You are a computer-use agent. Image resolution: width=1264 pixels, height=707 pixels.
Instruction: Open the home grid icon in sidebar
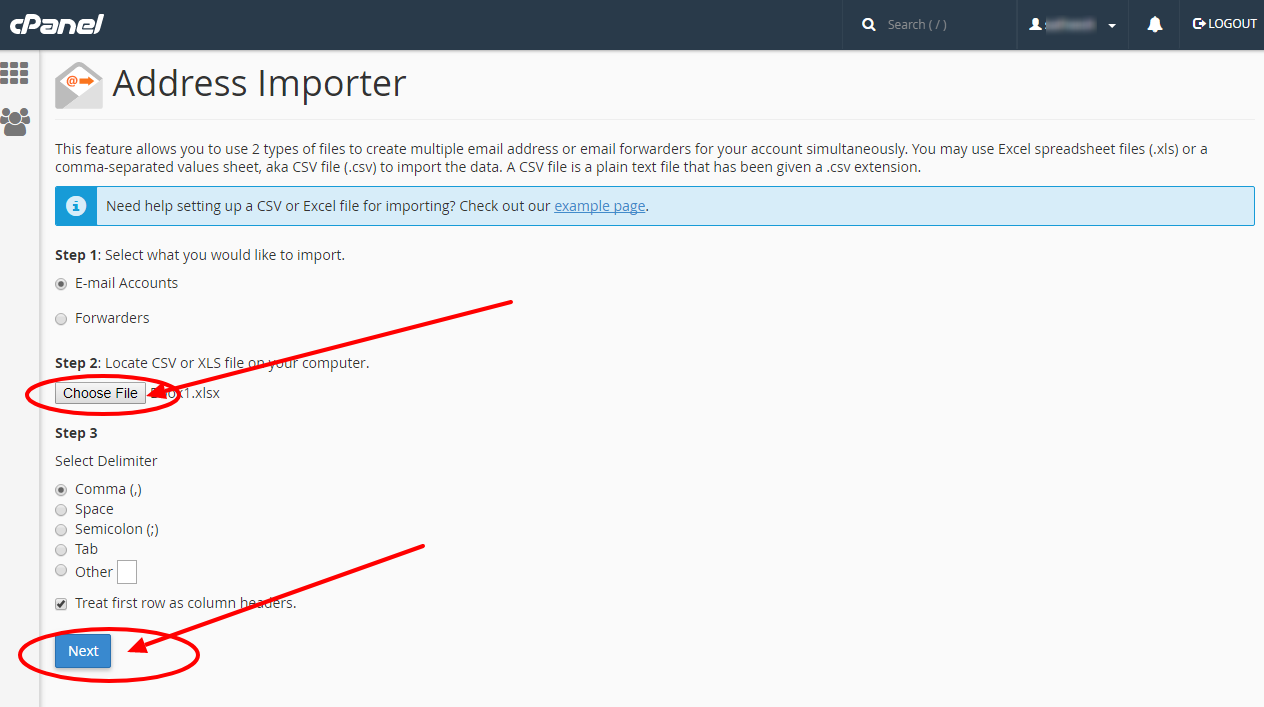pos(14,73)
